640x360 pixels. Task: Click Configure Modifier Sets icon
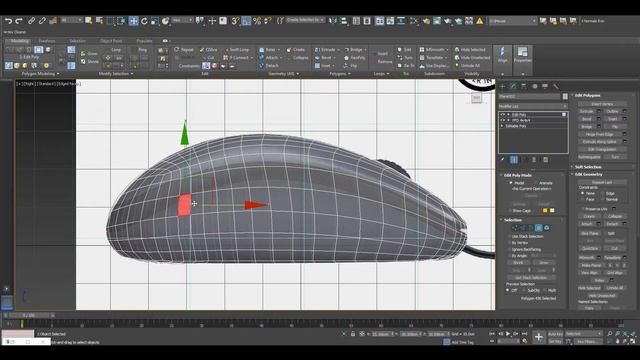pyautogui.click(x=546, y=160)
